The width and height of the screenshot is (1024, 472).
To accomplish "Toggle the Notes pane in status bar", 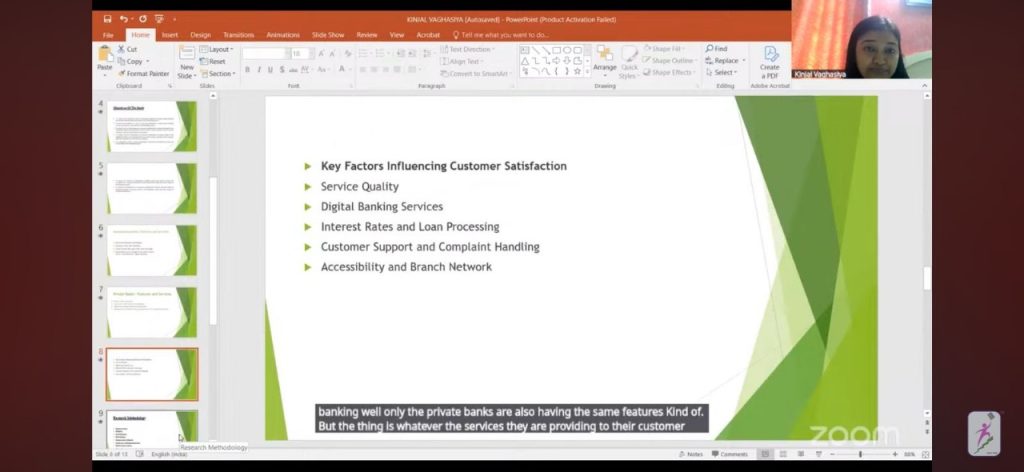I will [x=690, y=454].
